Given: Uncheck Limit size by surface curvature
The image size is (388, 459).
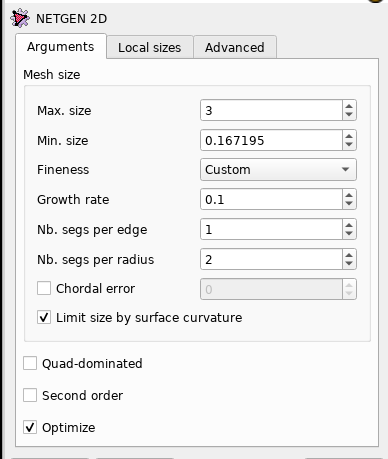Looking at the screenshot, I should click(x=44, y=317).
